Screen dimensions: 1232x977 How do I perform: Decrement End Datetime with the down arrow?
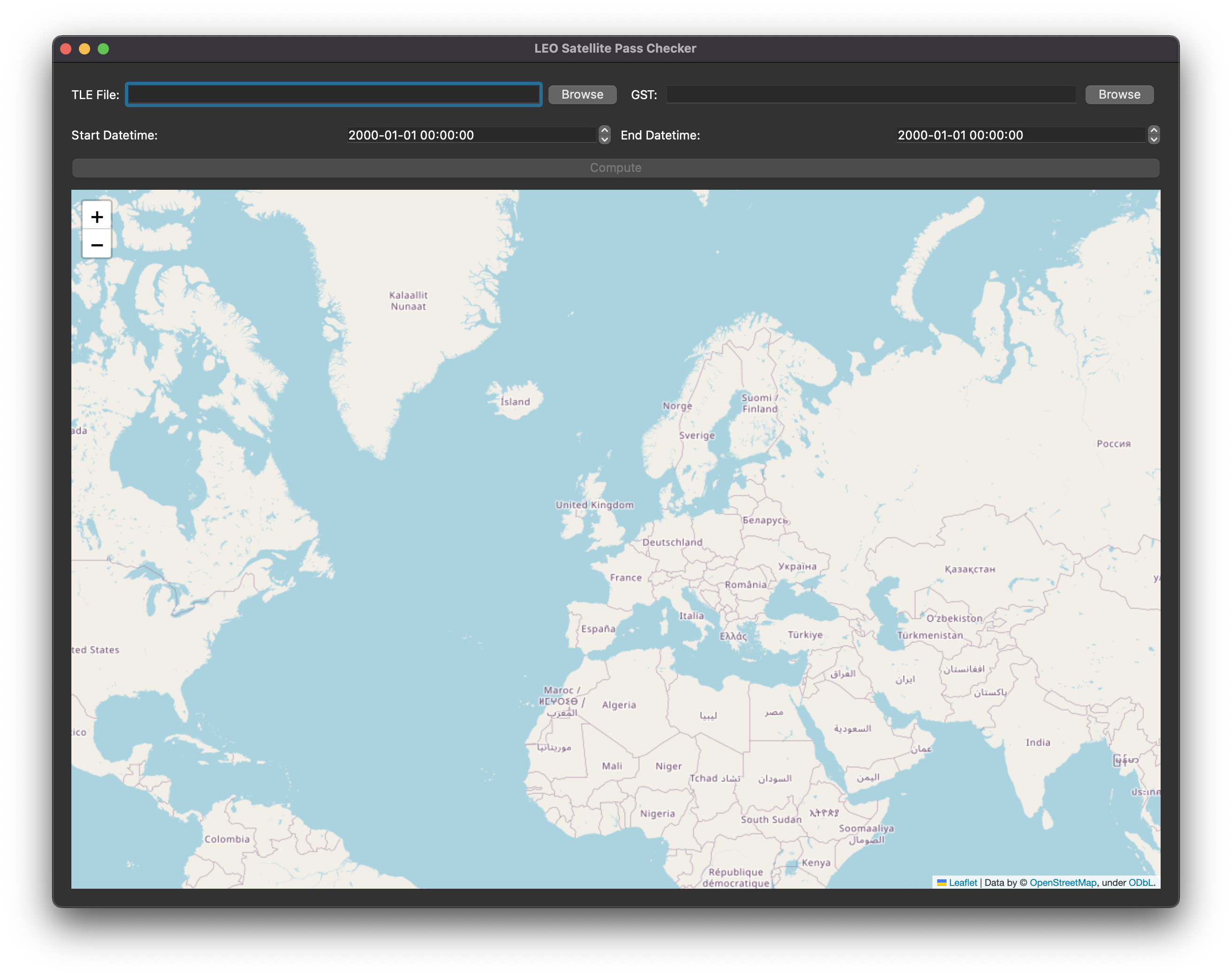(1153, 140)
